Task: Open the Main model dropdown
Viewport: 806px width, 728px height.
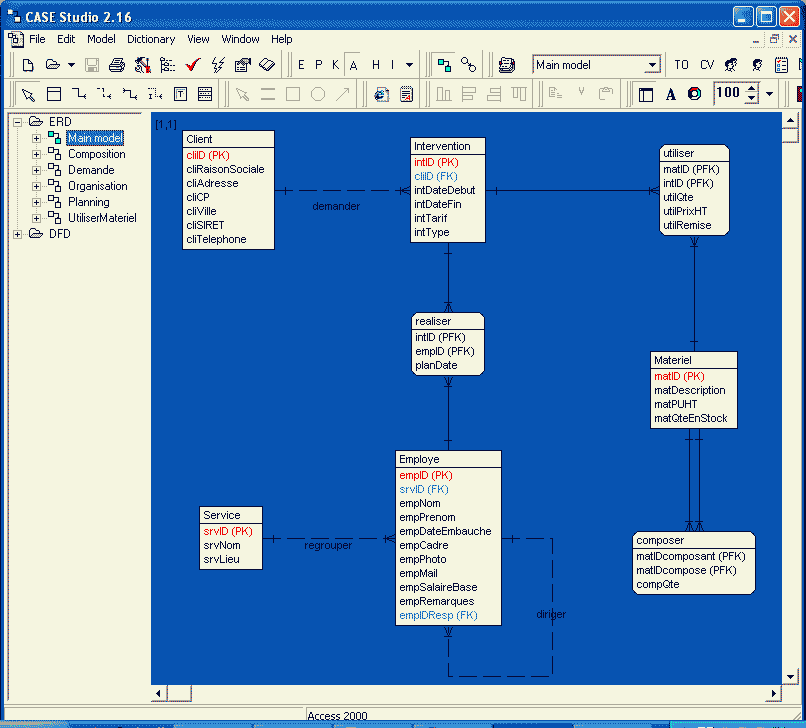Action: tap(652, 65)
